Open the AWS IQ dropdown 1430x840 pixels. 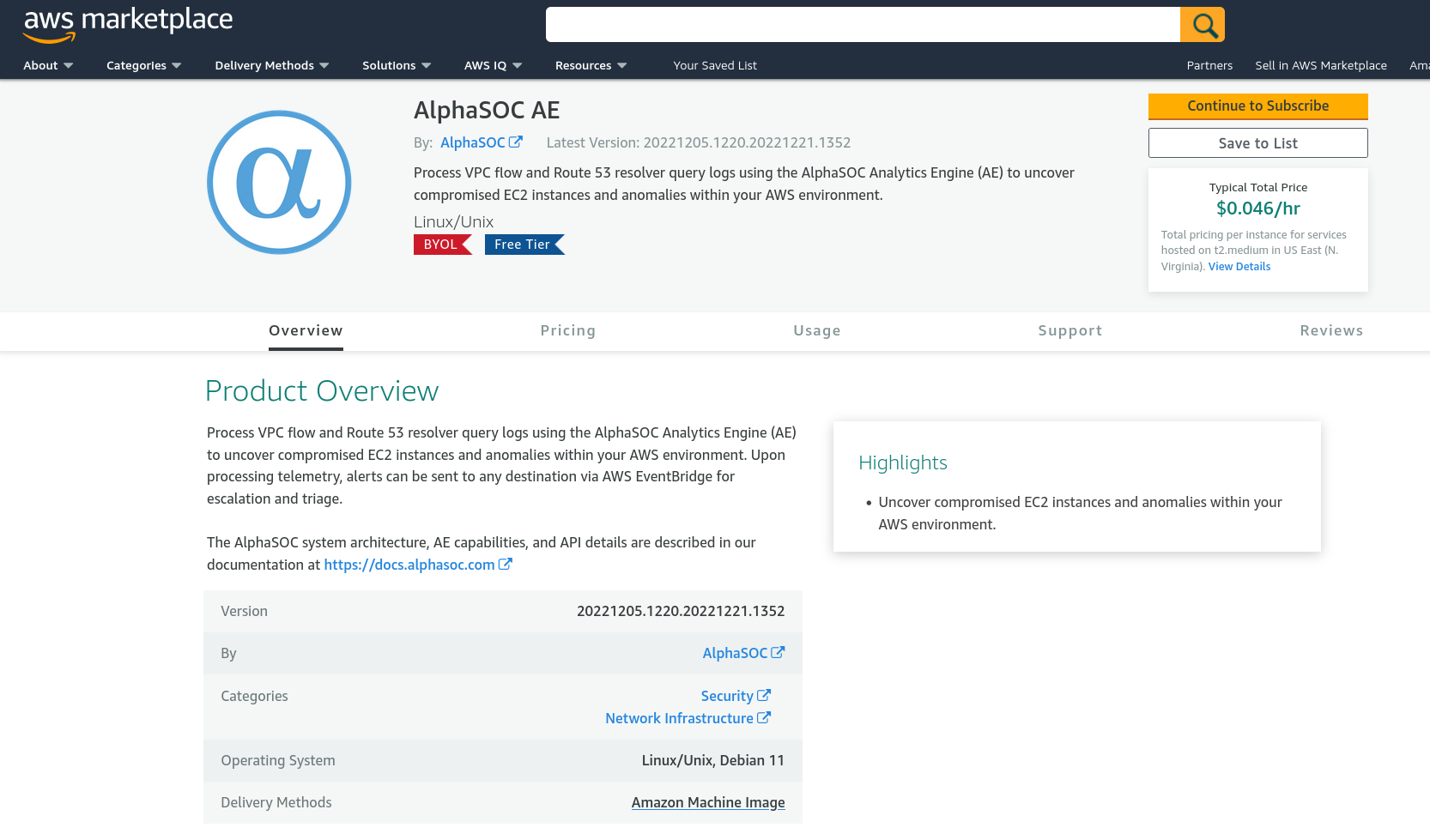click(494, 65)
